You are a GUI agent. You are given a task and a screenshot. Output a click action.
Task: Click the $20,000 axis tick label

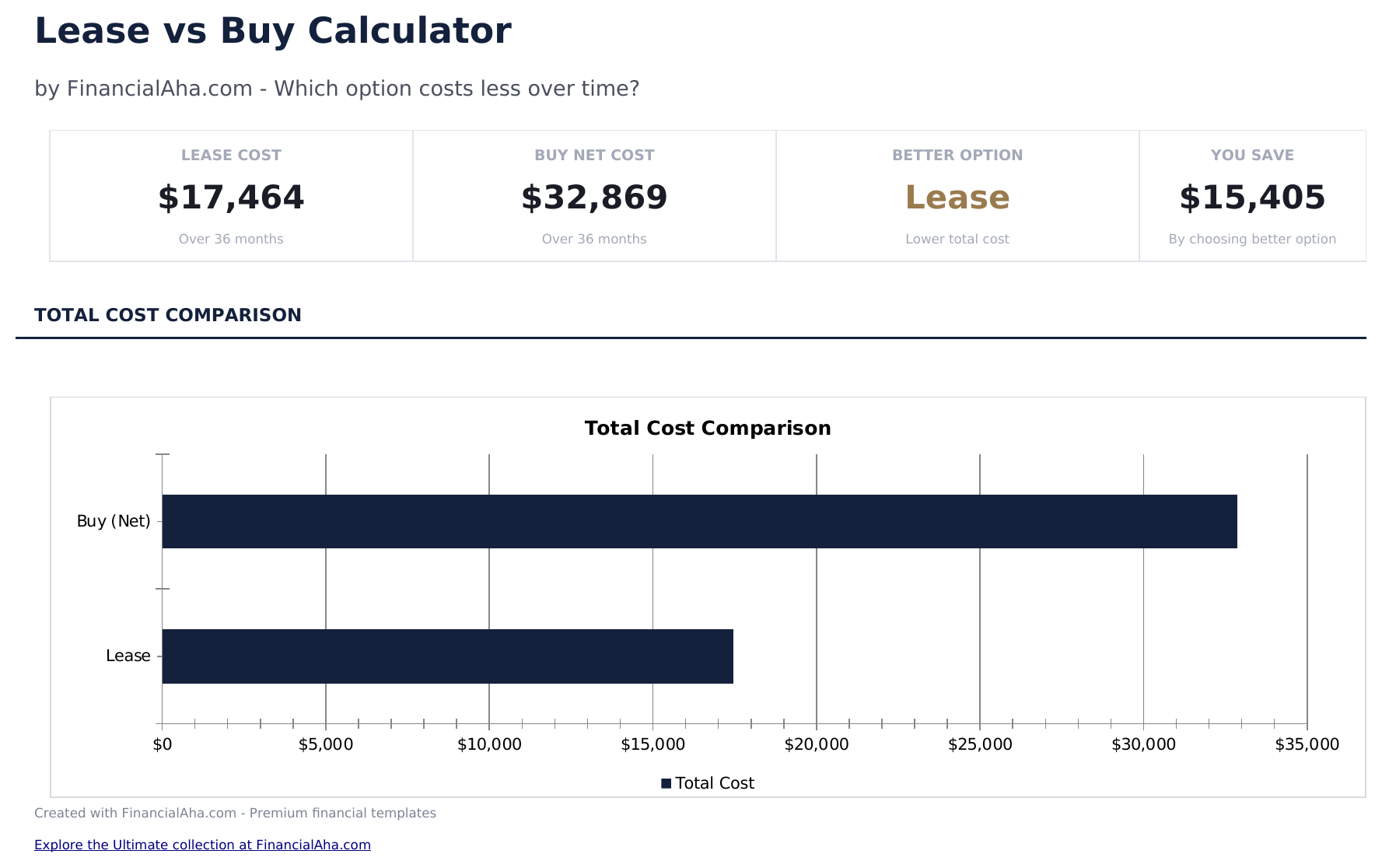point(817,744)
